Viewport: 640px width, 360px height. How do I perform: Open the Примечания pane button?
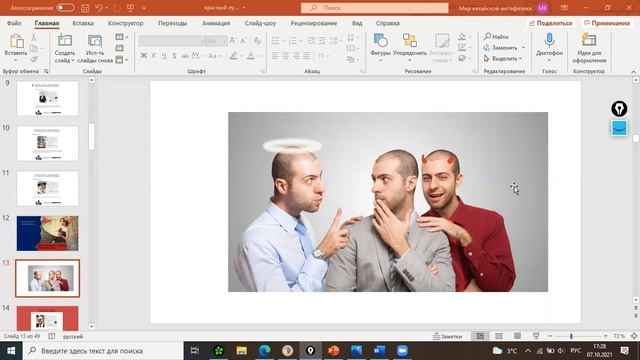[x=607, y=23]
